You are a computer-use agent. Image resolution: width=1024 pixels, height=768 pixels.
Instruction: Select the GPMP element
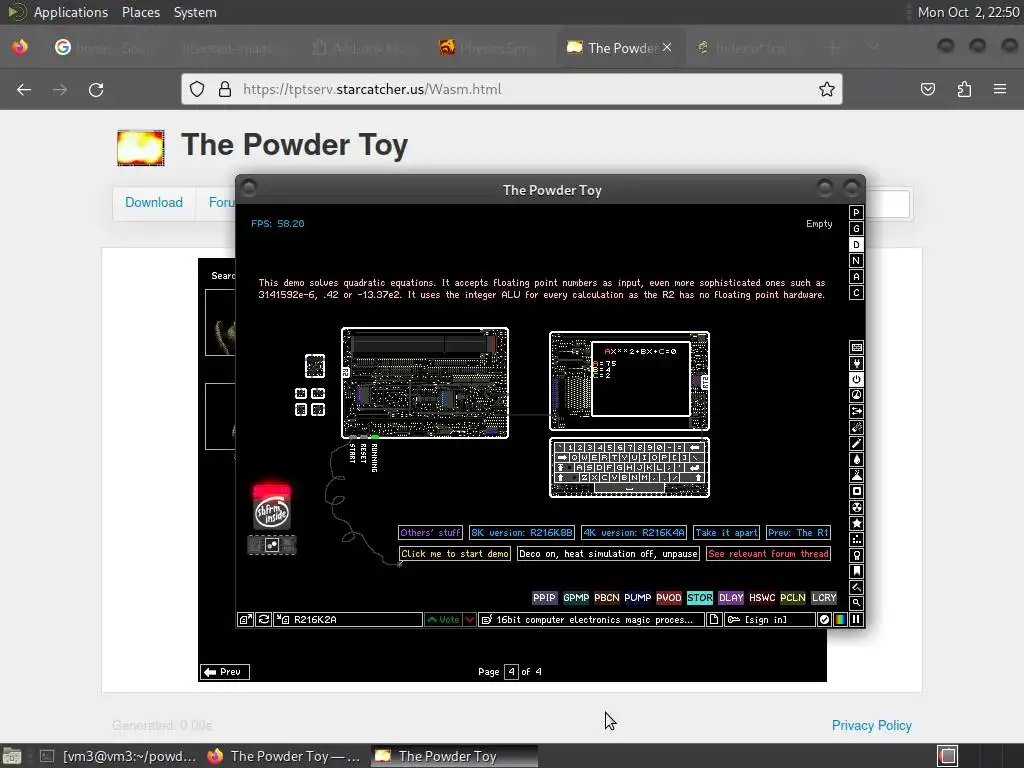[x=576, y=598]
